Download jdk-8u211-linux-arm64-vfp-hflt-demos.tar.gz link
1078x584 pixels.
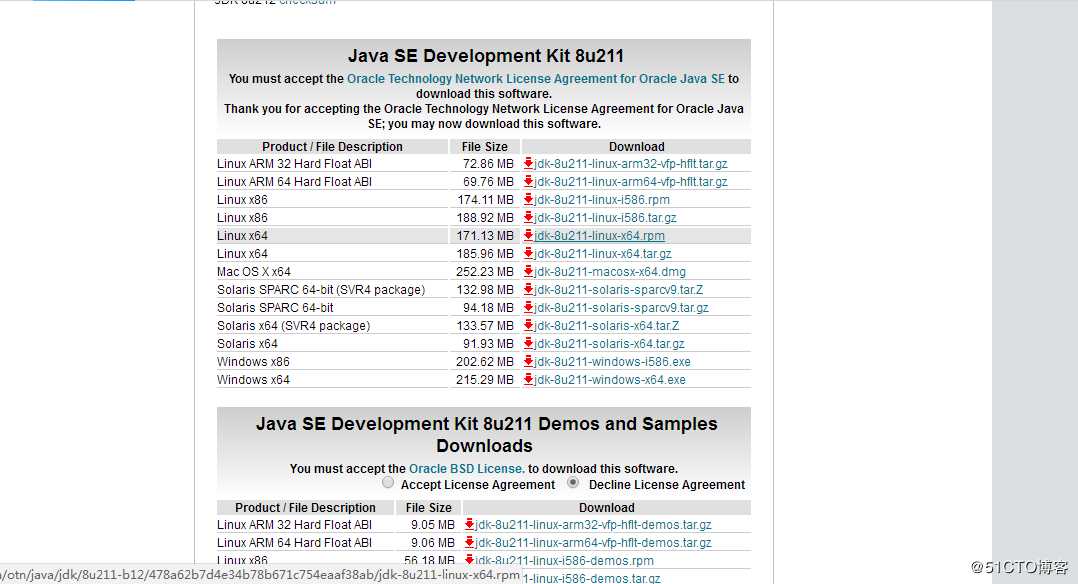coord(593,542)
